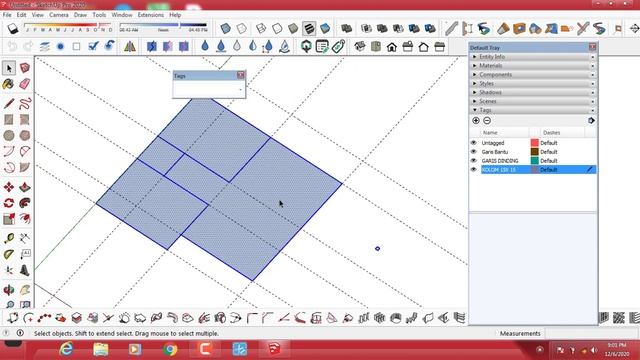
Task: Switch to X-Ray face style
Action: [225, 28]
